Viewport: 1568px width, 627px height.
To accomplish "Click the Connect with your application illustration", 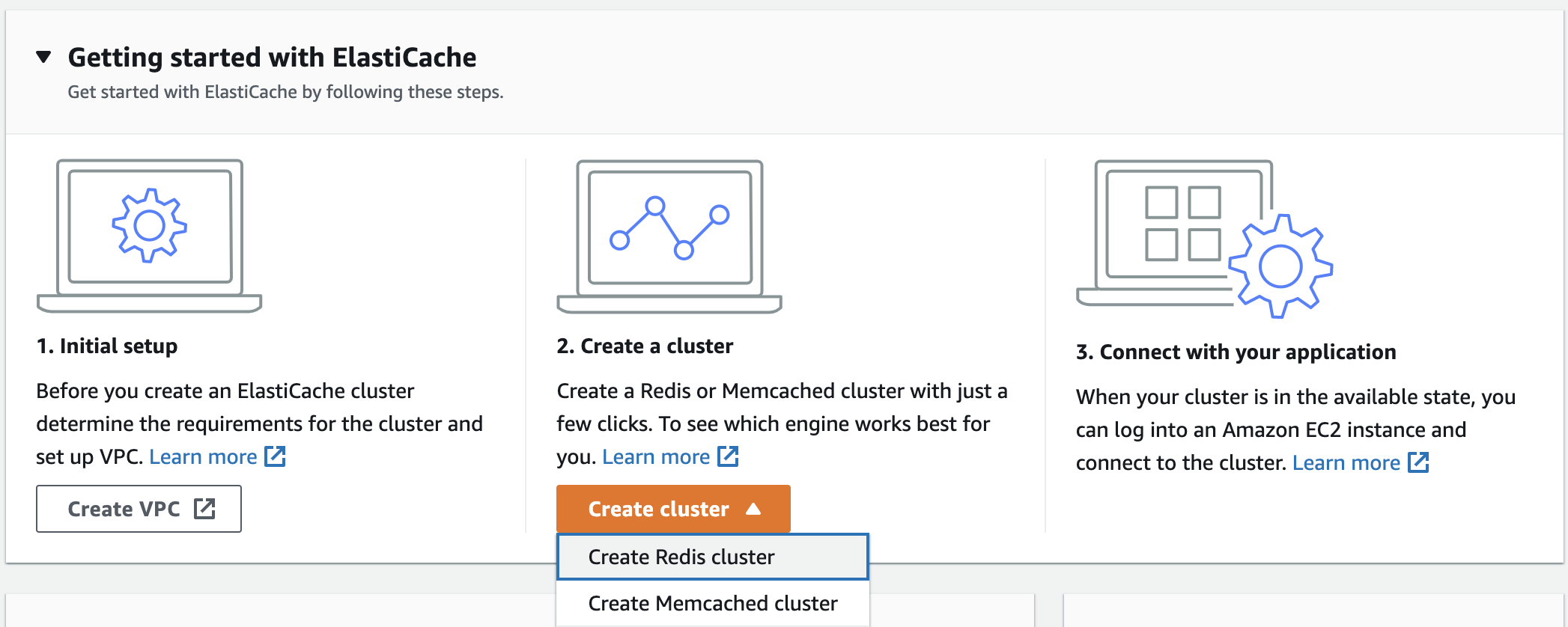I will click(1204, 239).
